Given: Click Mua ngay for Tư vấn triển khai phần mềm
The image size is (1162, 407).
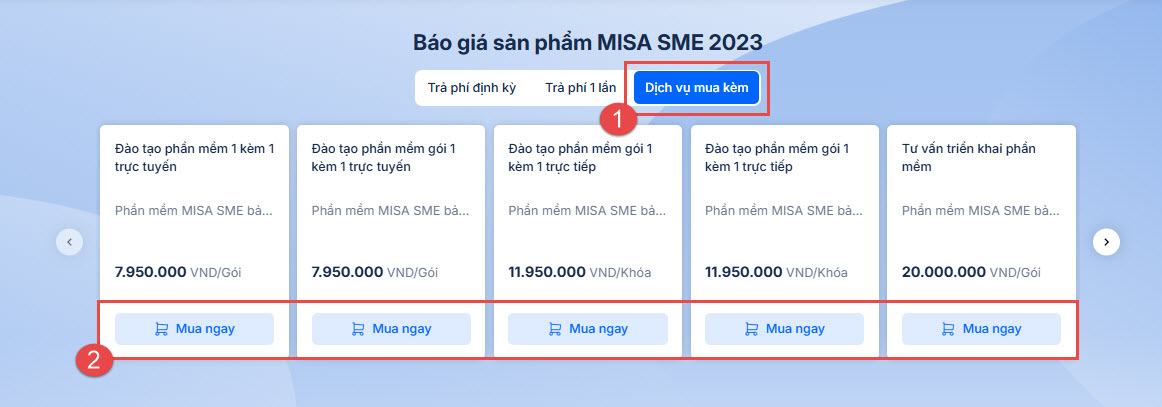Looking at the screenshot, I should click(981, 329).
